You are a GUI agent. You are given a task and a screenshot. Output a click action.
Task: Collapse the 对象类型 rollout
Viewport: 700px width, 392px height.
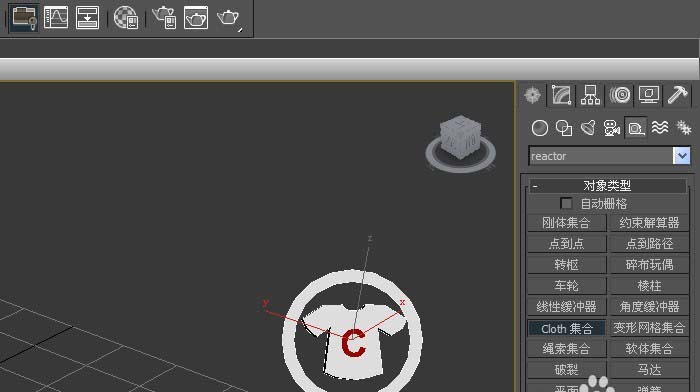[x=607, y=185]
